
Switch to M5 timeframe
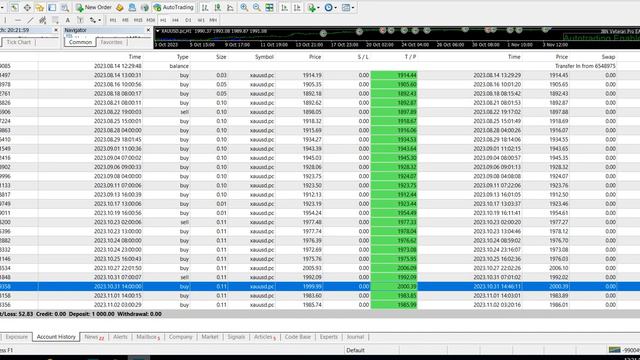click(125, 20)
